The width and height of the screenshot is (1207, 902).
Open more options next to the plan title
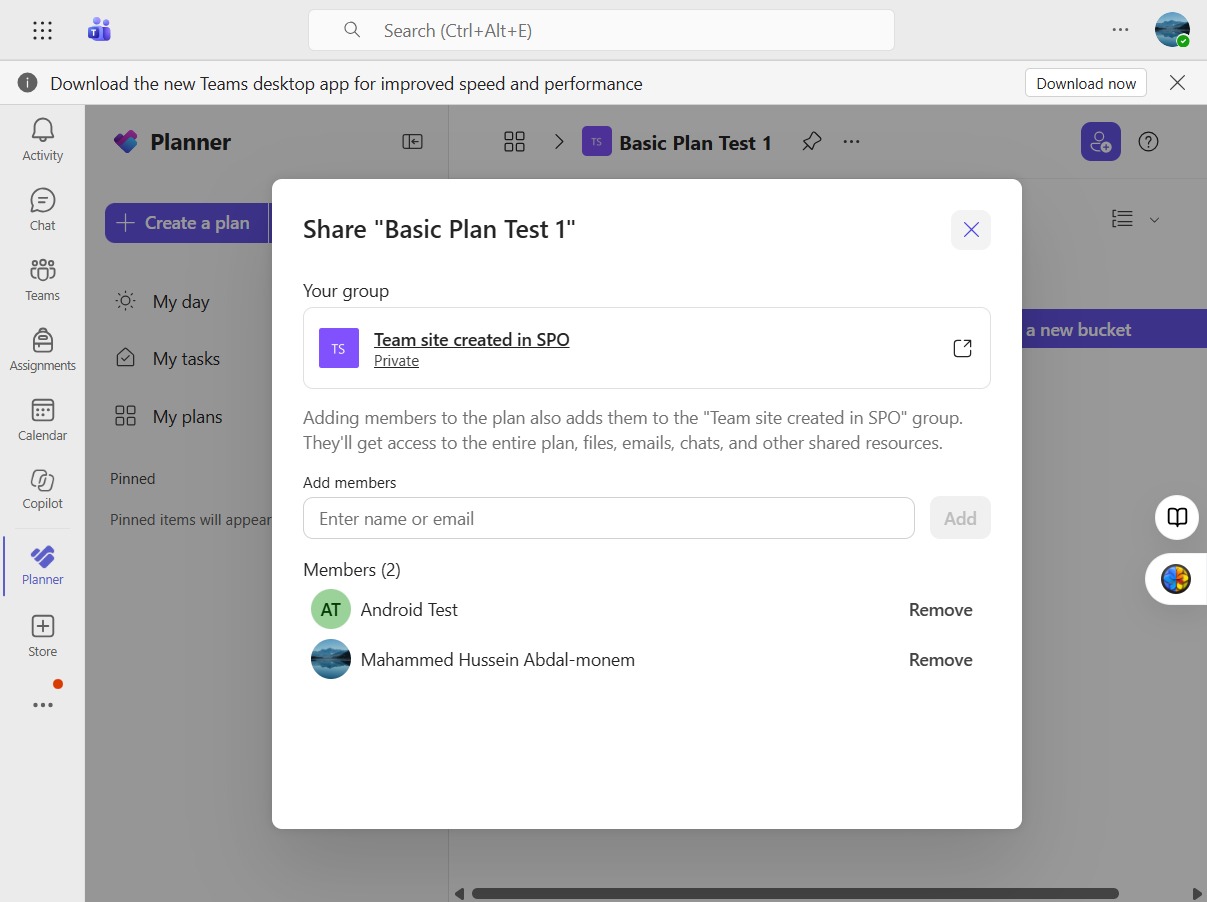(x=851, y=142)
